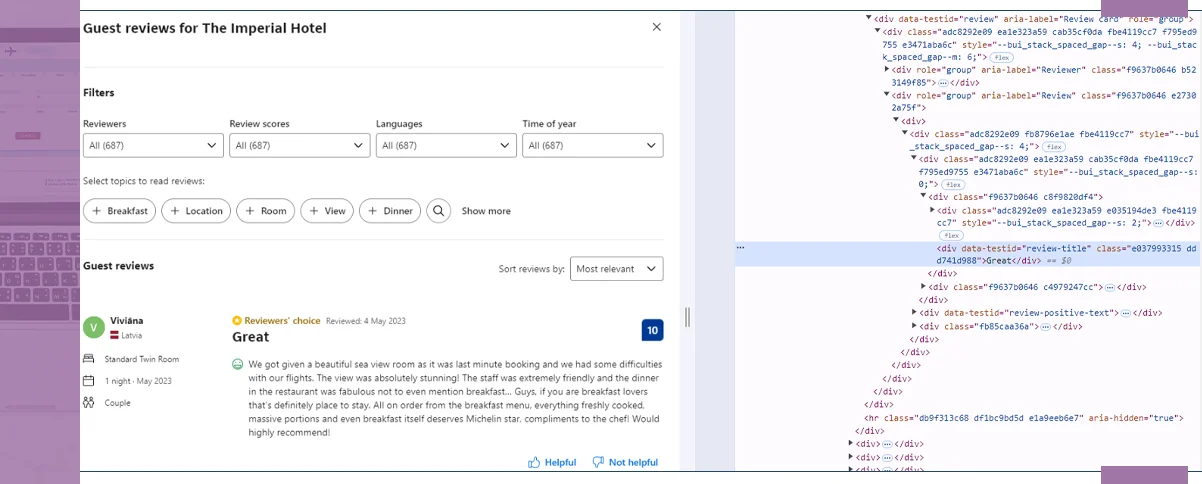Screen dimensions: 1202x484
Task: Select the hr aria-hidden element line
Action: pos(1024,418)
